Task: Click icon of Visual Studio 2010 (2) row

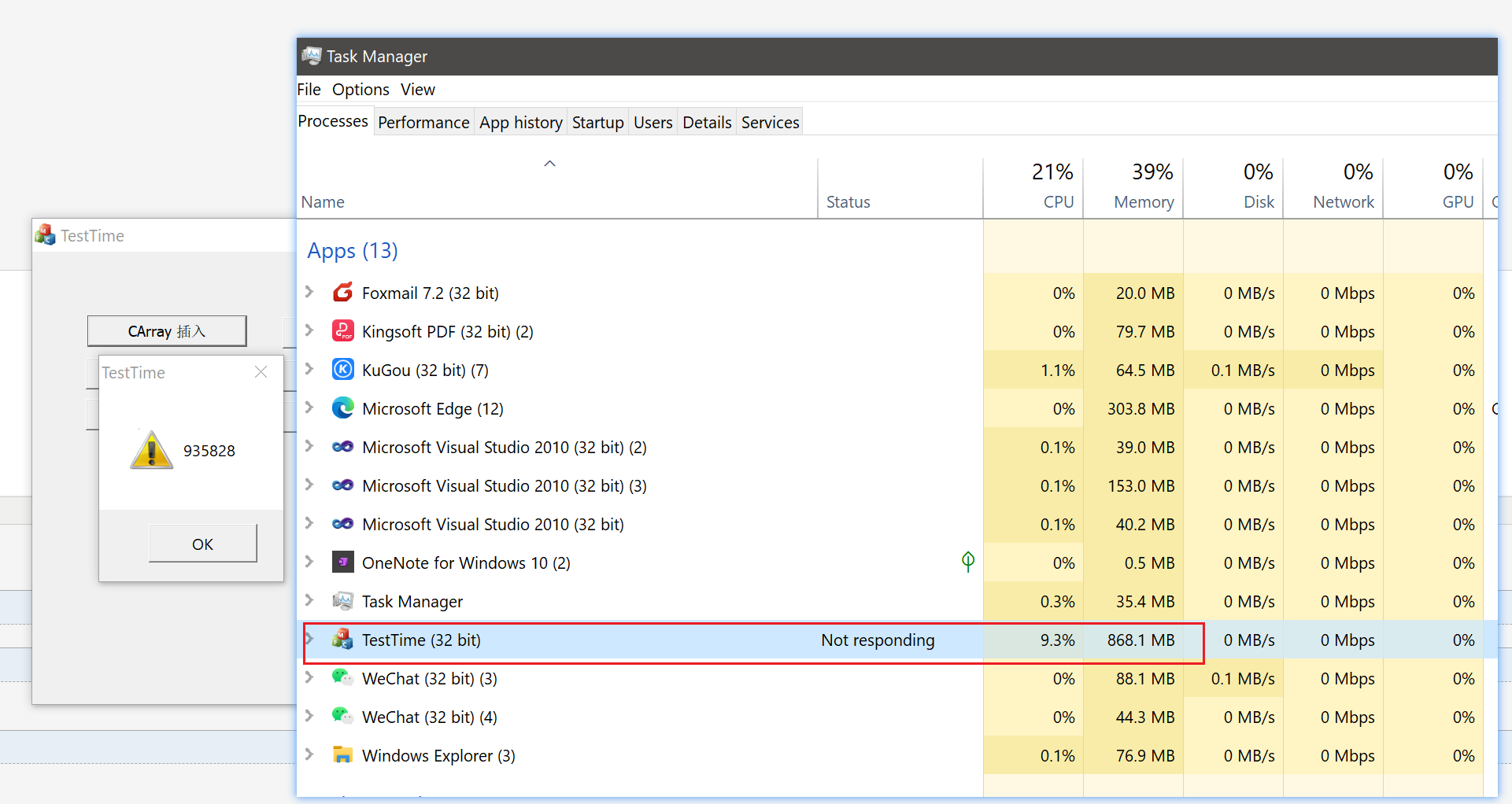Action: click(342, 447)
